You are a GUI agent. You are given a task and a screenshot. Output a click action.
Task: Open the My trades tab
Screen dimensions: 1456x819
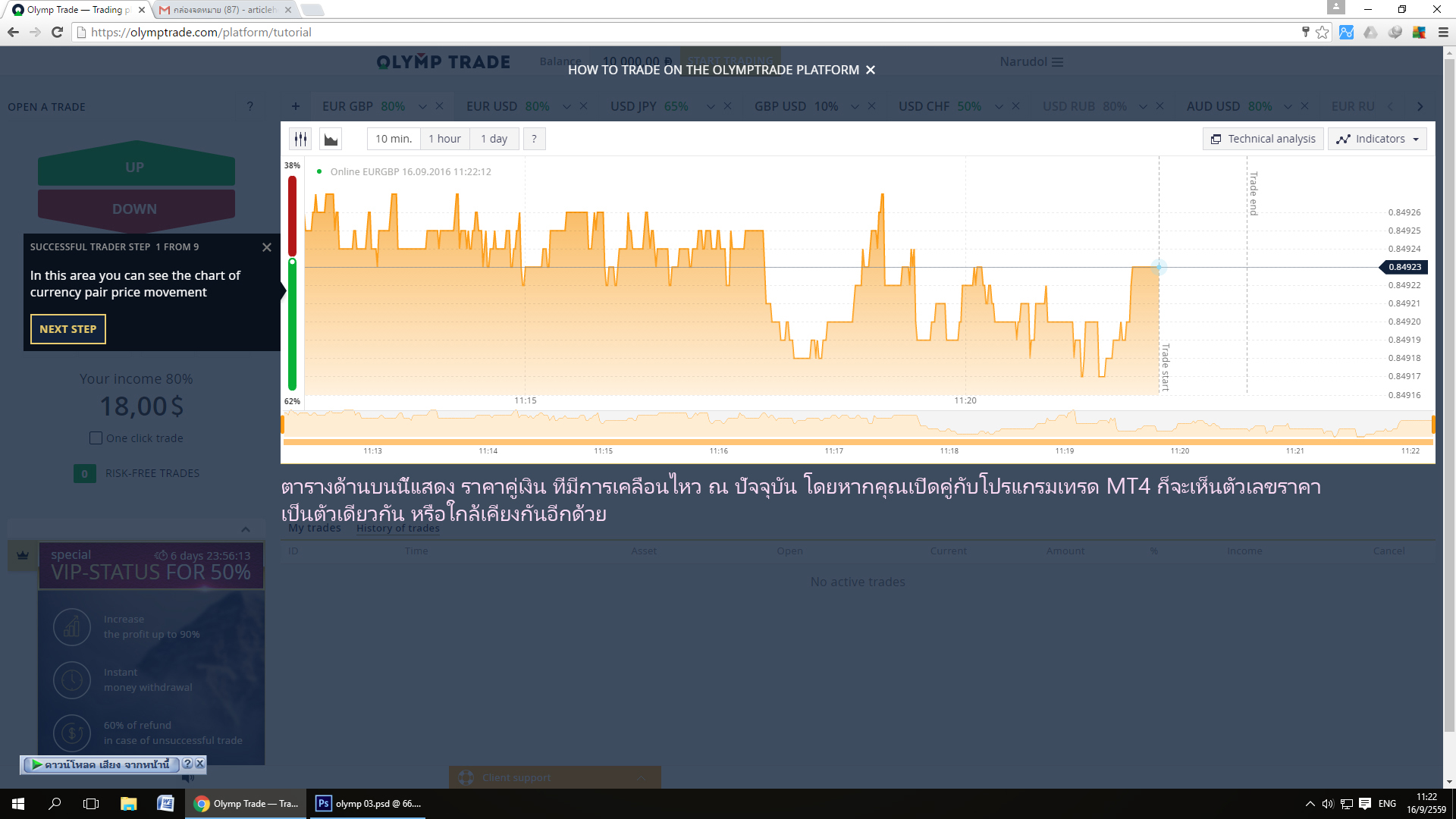(x=315, y=529)
